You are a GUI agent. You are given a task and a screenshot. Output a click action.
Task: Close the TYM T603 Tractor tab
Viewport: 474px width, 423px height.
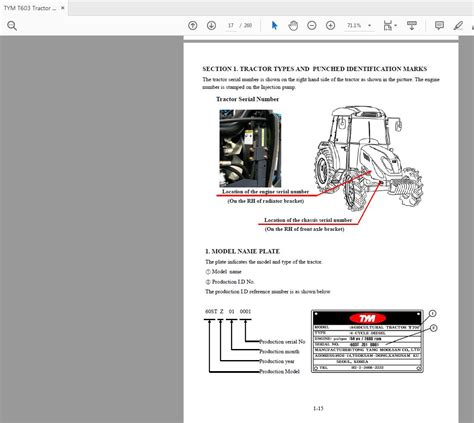(63, 8)
